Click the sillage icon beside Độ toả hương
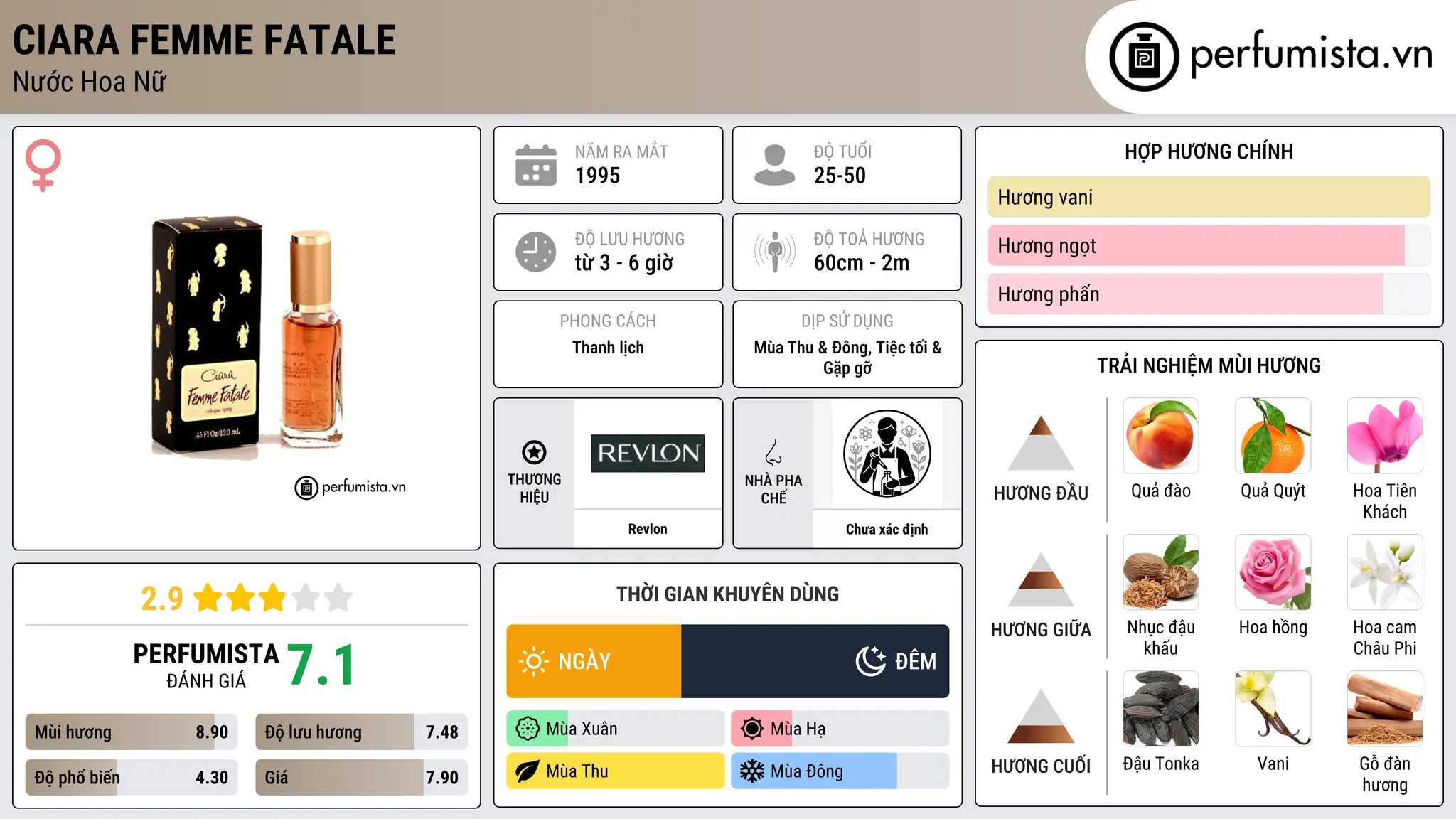This screenshot has width=1456, height=819. [775, 252]
